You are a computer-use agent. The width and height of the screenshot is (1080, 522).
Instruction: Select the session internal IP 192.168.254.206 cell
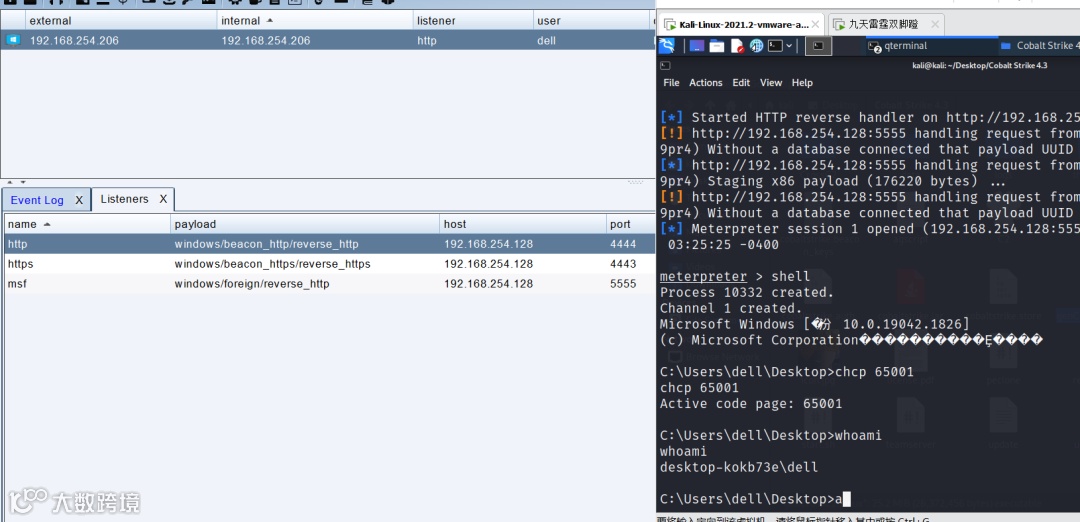click(265, 41)
